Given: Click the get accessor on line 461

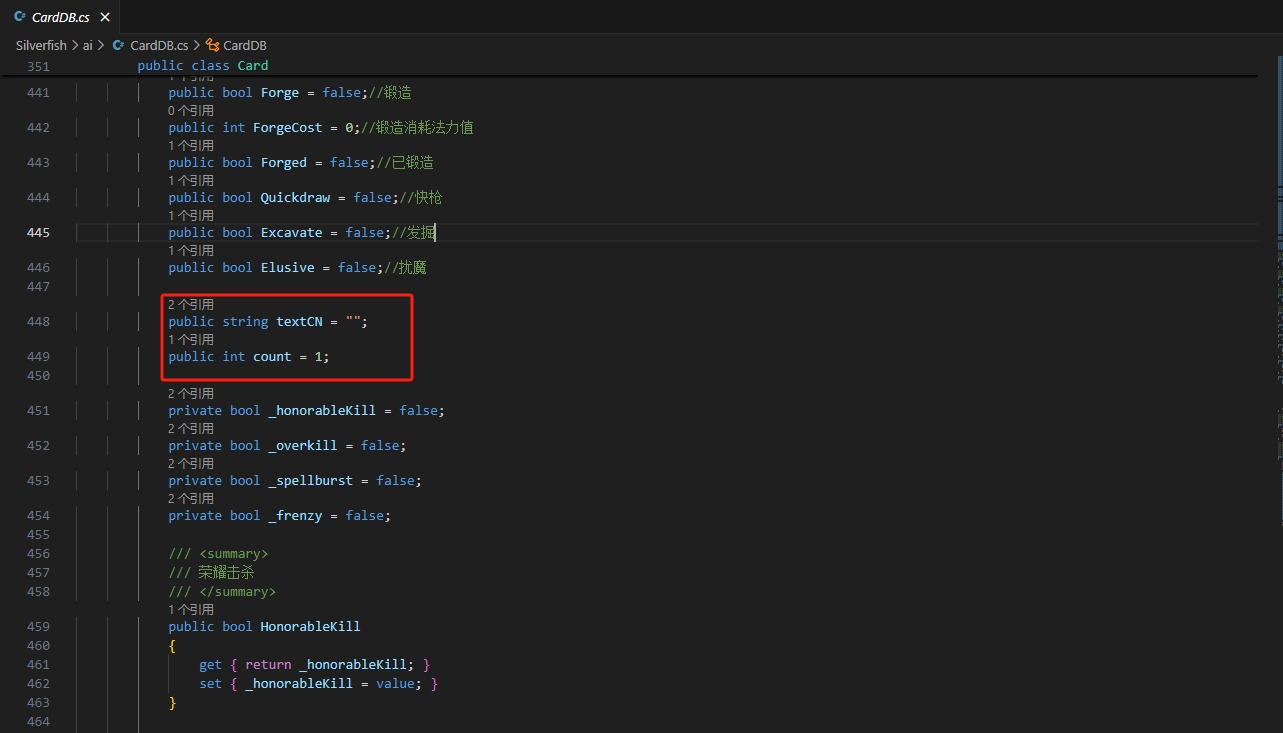Looking at the screenshot, I should 210,665.
